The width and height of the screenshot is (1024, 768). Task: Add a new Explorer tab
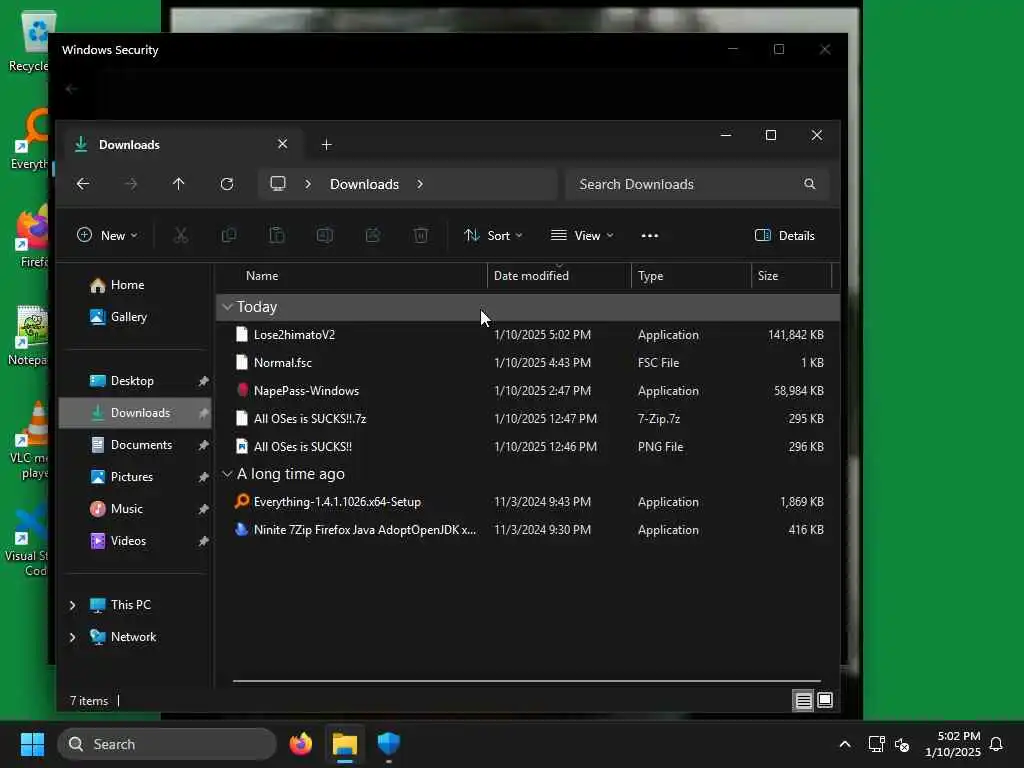(x=327, y=144)
